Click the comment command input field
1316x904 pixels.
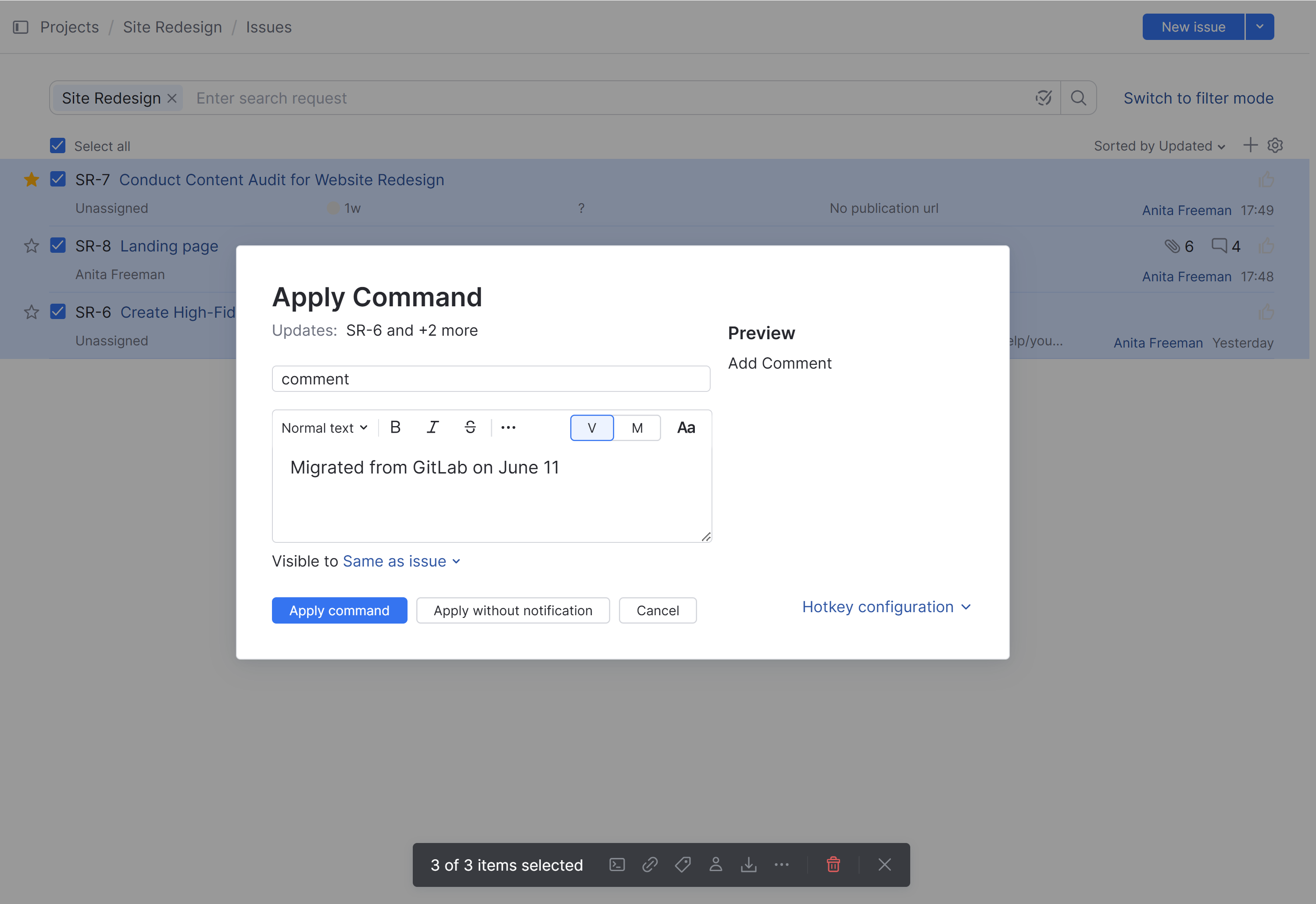pos(491,378)
